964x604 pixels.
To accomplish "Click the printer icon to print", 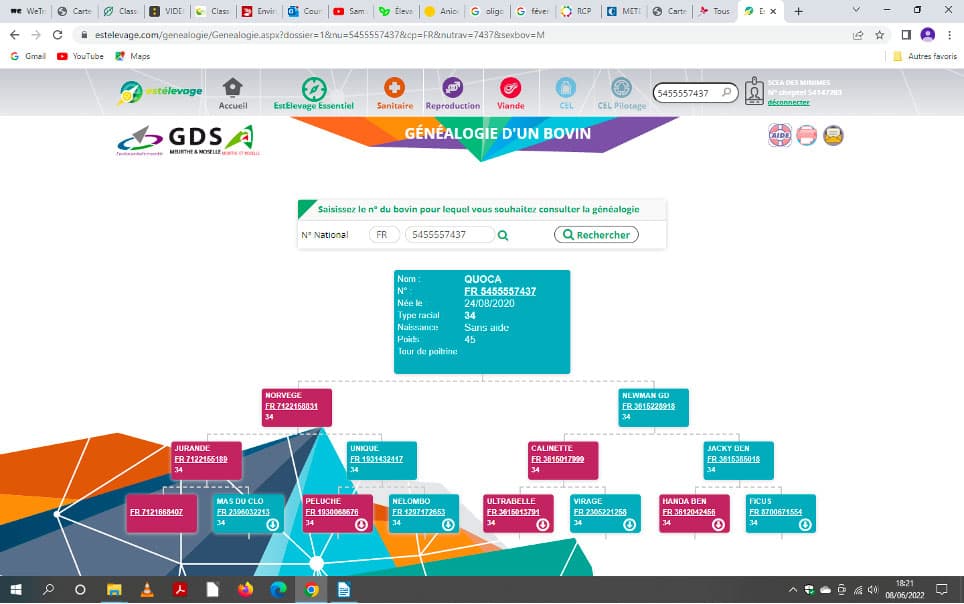I will [x=806, y=135].
